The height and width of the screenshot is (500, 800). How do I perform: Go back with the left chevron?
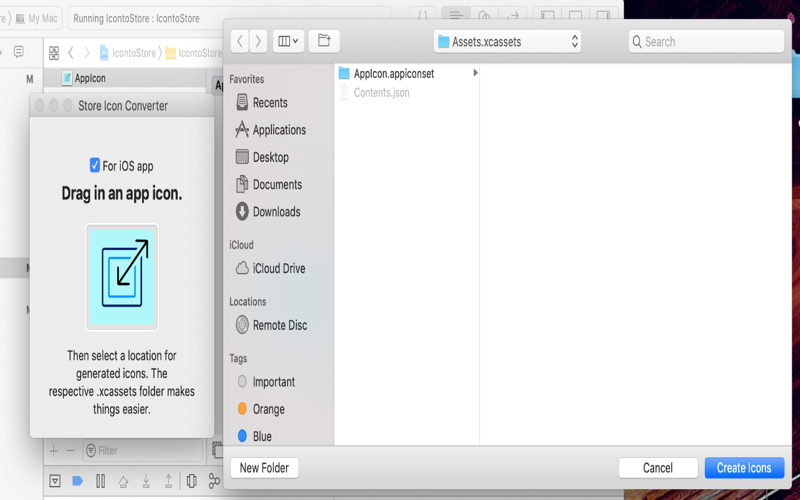[240, 41]
